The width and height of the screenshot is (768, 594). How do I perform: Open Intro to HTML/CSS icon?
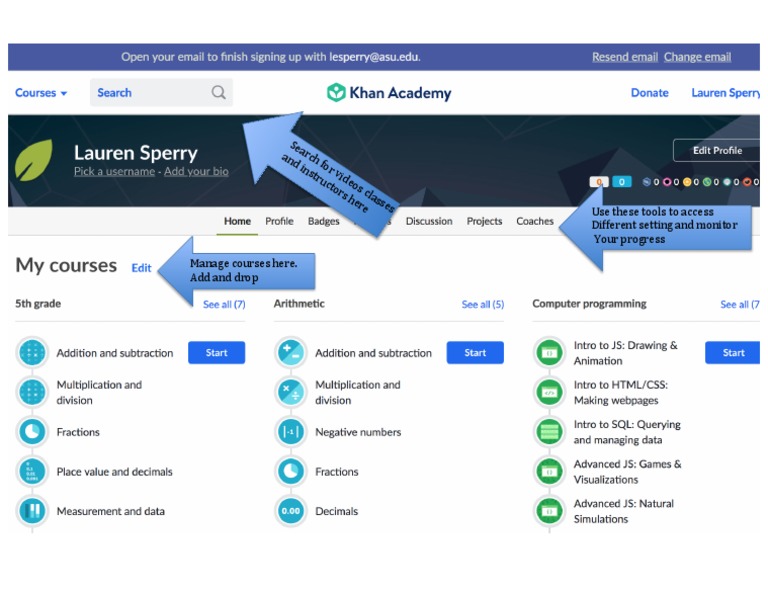pyautogui.click(x=550, y=392)
